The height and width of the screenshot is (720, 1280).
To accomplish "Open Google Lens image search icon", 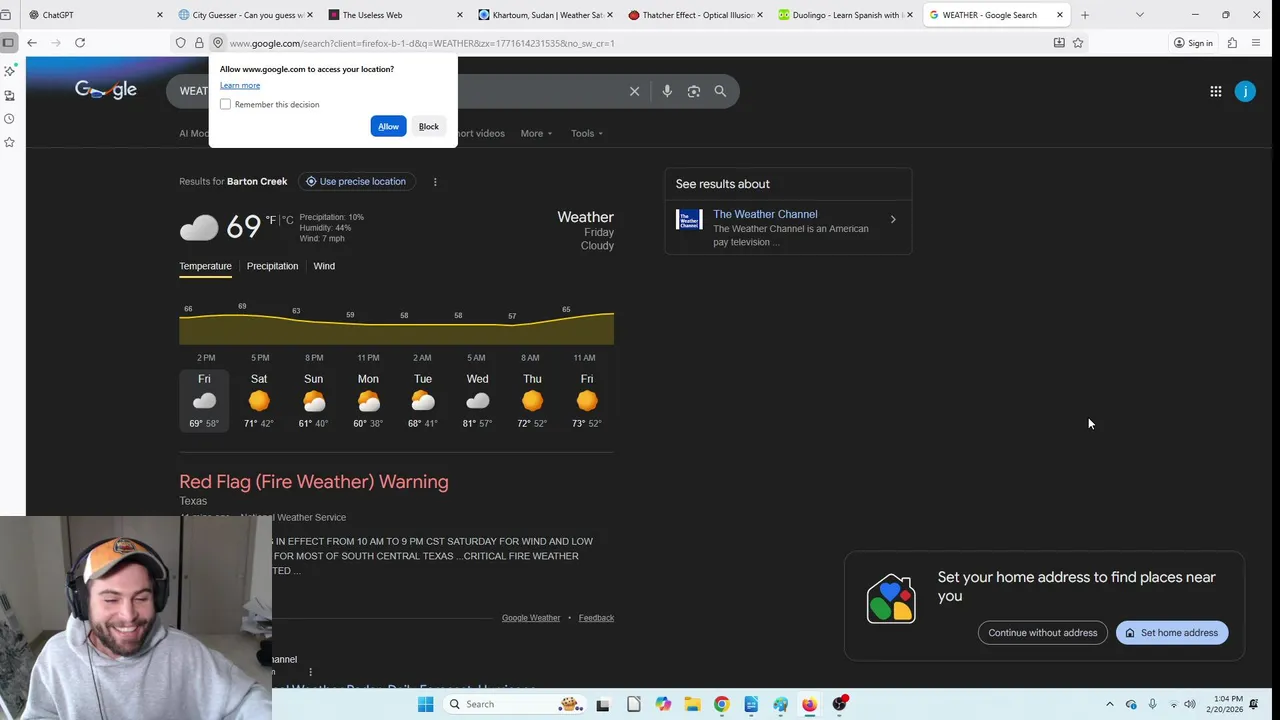I will [694, 91].
